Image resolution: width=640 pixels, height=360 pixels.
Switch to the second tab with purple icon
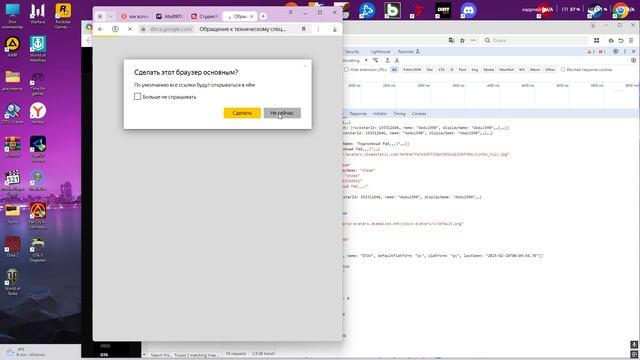pyautogui.click(x=170, y=16)
